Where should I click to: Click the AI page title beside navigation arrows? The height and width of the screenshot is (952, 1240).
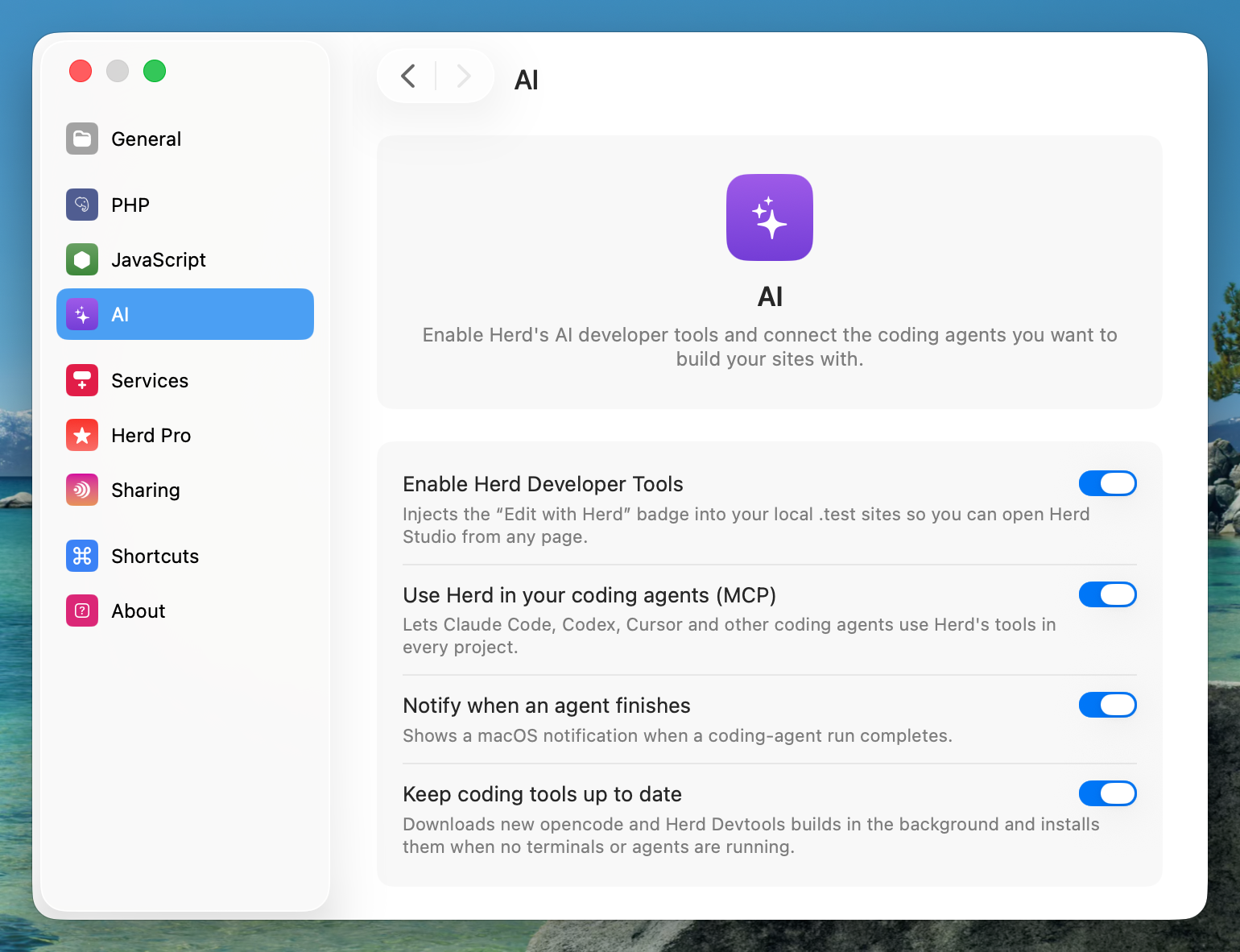pos(527,80)
